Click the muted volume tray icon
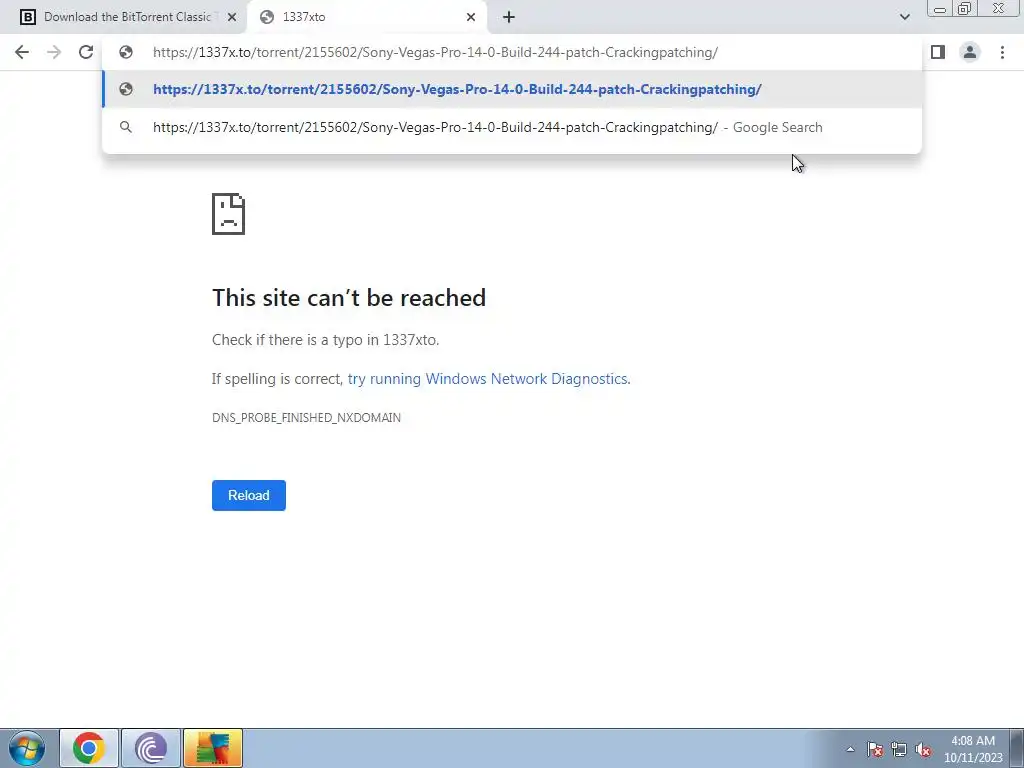Image resolution: width=1024 pixels, height=768 pixels. (923, 750)
